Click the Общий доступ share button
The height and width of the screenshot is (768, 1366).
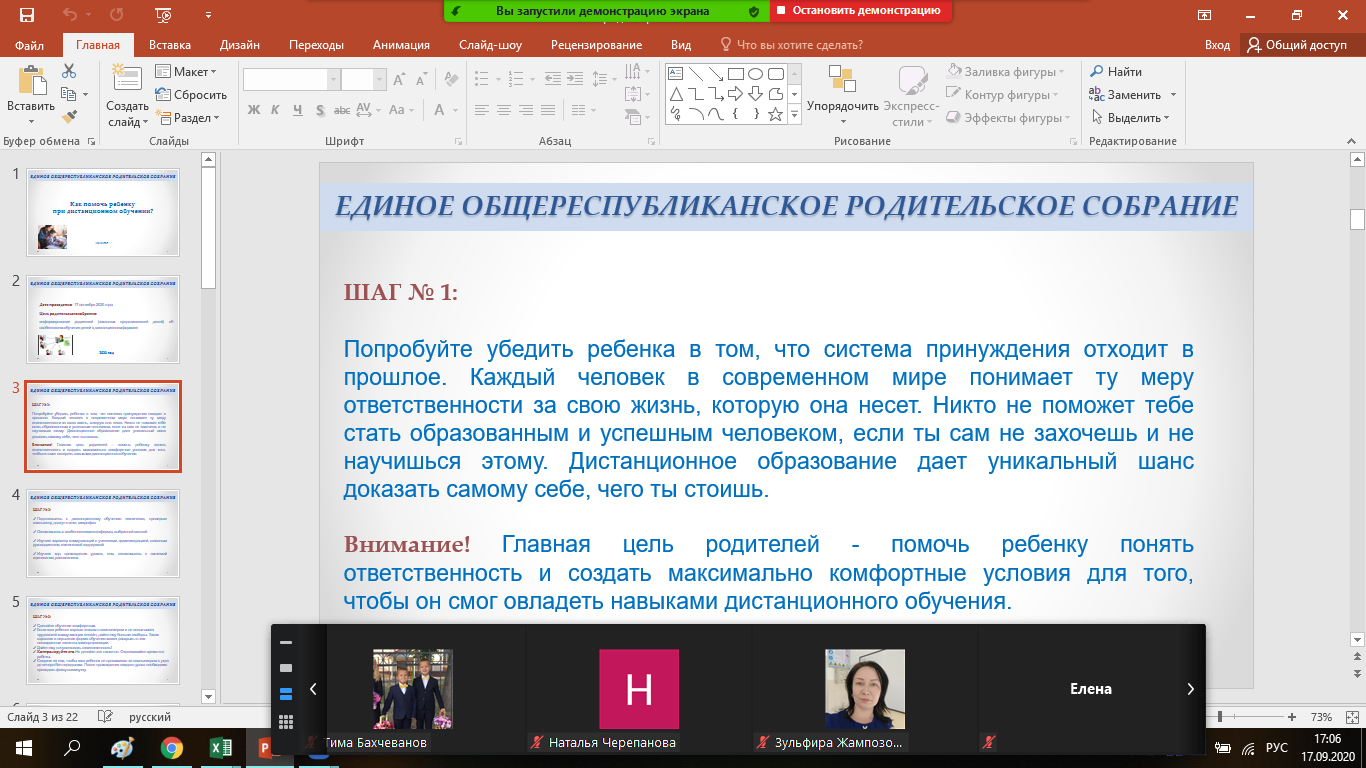1298,45
